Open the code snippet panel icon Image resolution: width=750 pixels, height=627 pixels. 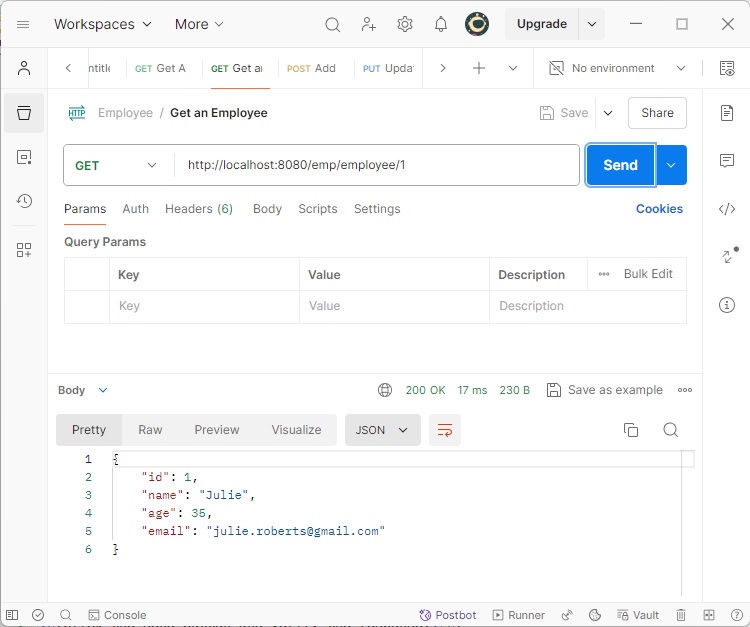tap(727, 209)
